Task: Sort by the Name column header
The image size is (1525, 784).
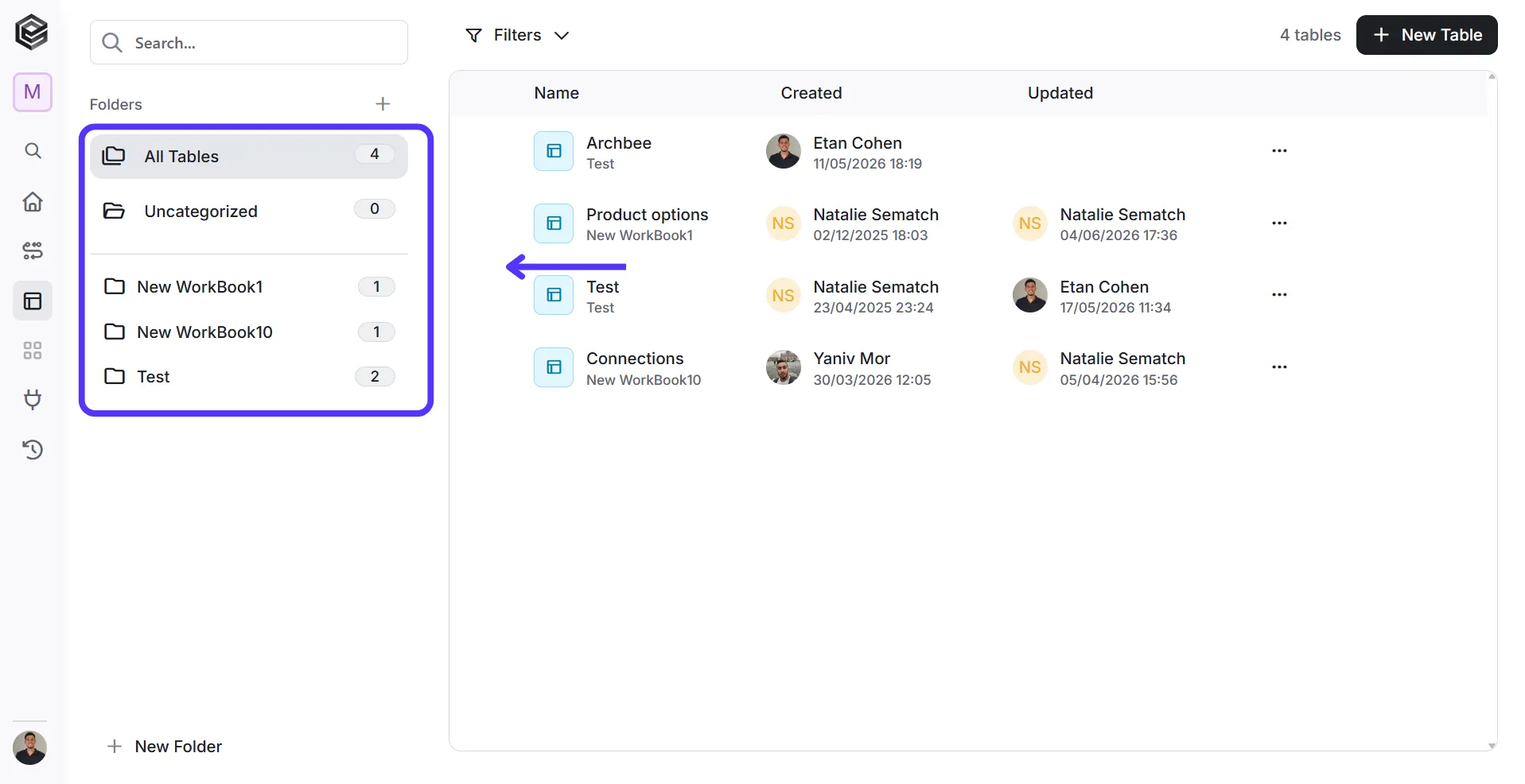Action: pyautogui.click(x=557, y=93)
